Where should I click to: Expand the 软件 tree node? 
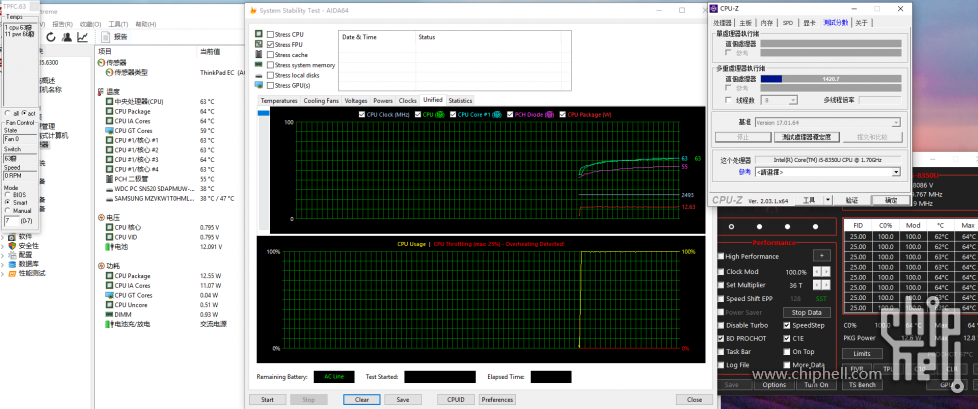[3, 237]
